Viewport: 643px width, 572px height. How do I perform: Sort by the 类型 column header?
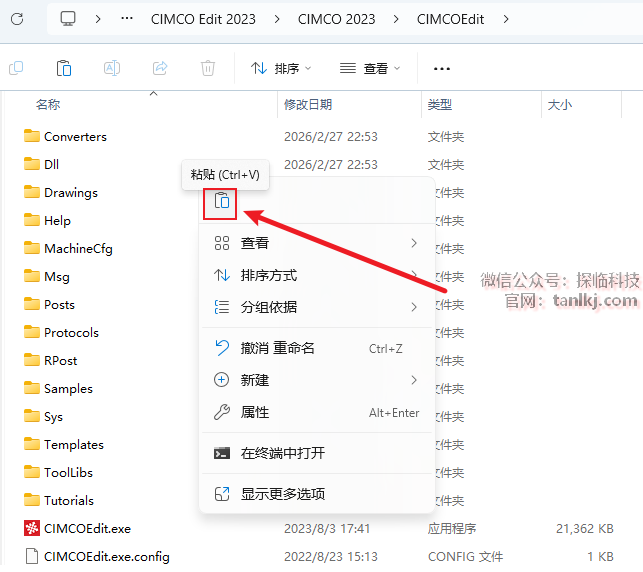pyautogui.click(x=440, y=105)
